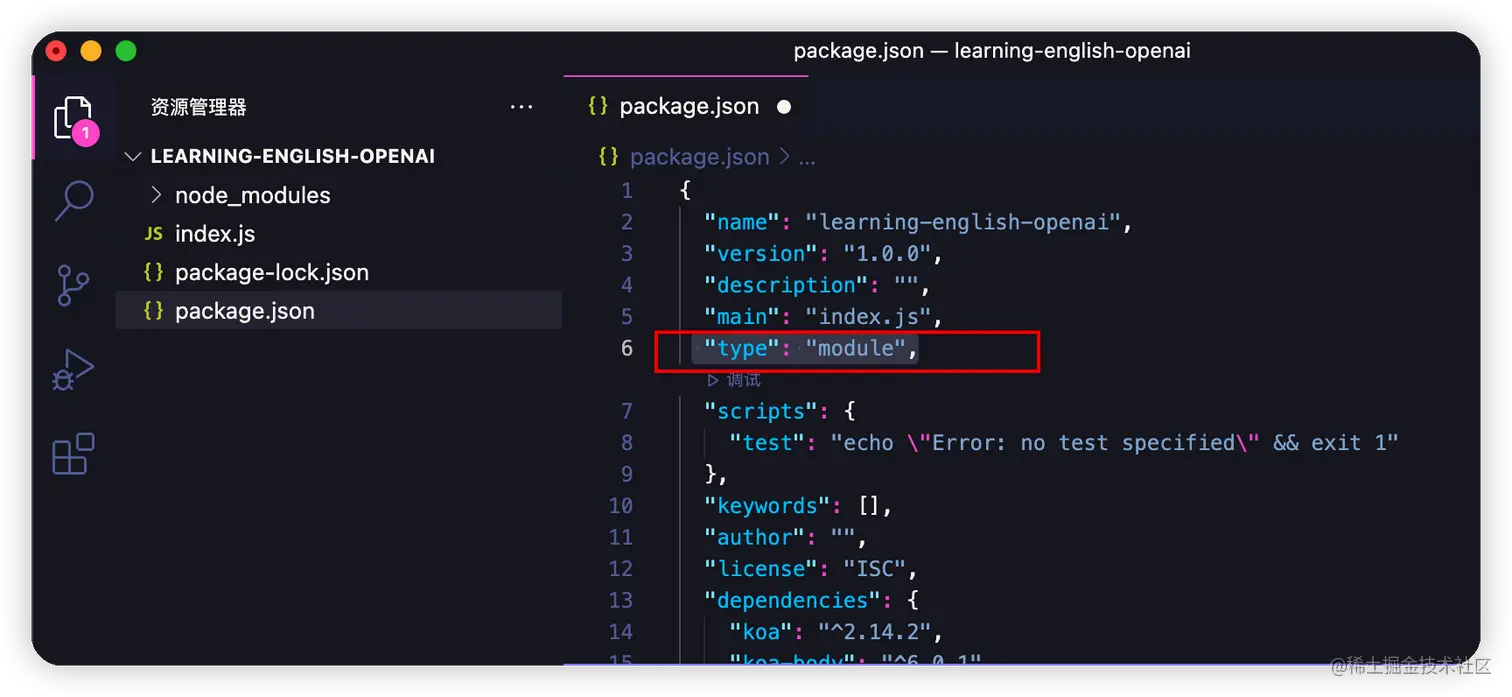
Task: Click the "module" value on line 6
Action: 855,348
